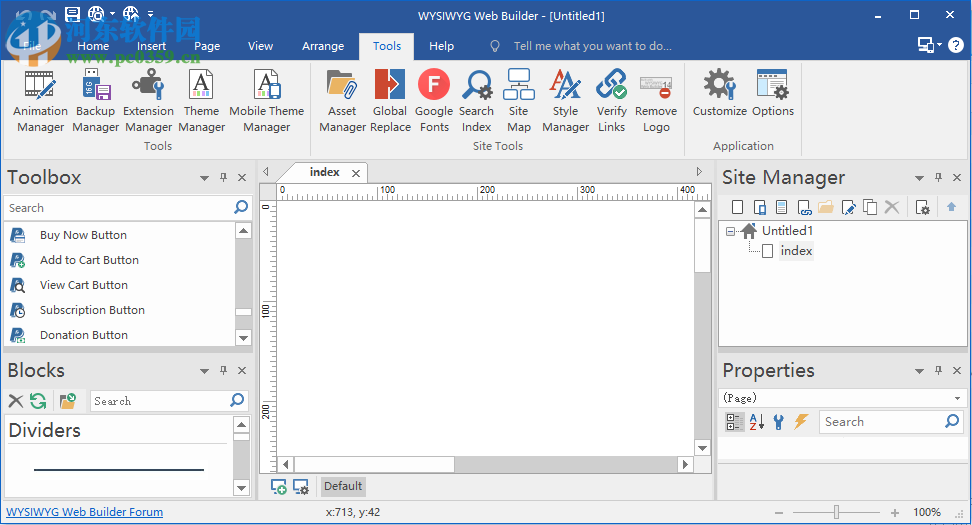
Task: Open the Theme Manager tool
Action: pos(201,101)
